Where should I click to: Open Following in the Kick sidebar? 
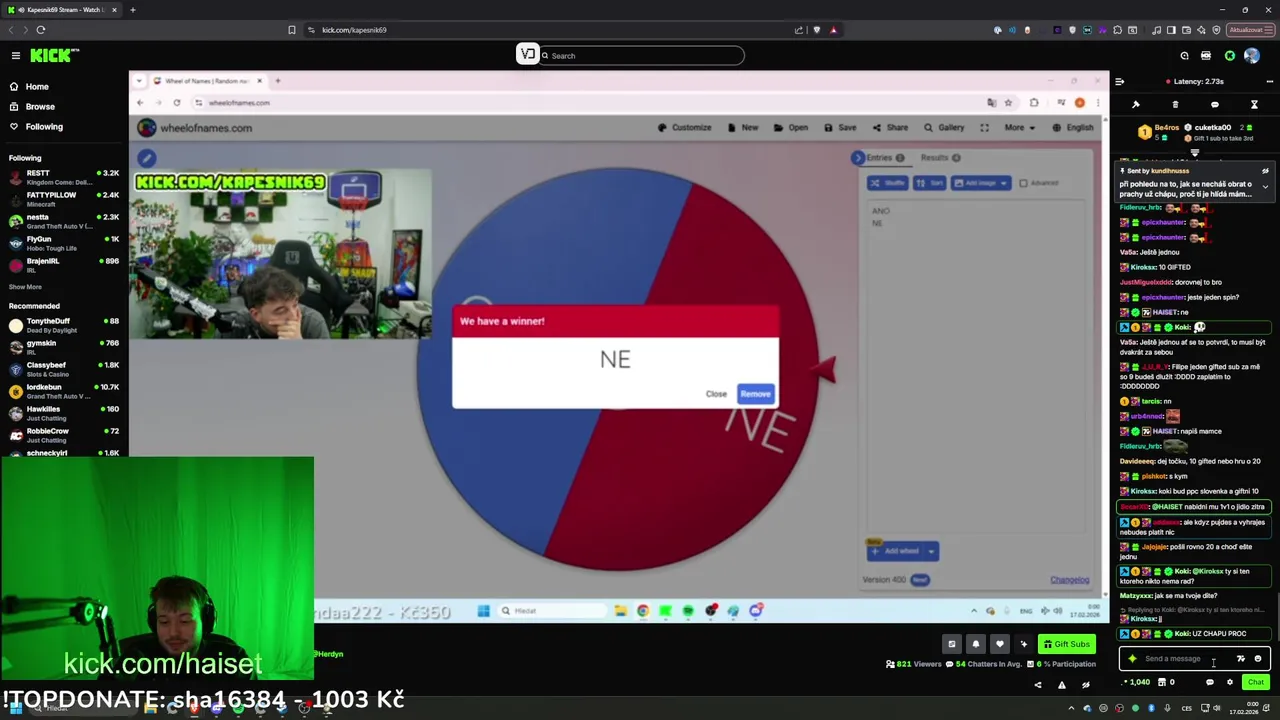point(36,127)
